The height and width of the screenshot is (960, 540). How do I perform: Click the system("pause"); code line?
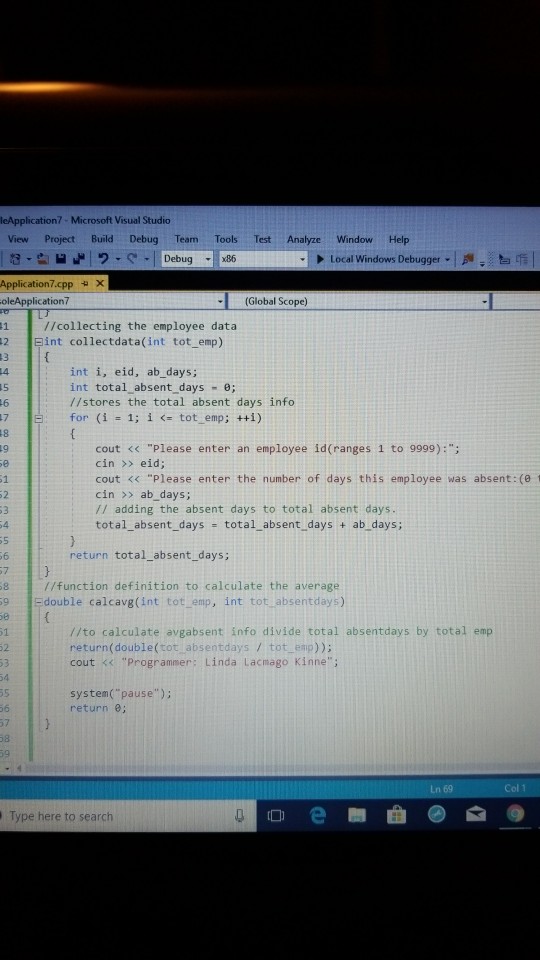pyautogui.click(x=121, y=694)
